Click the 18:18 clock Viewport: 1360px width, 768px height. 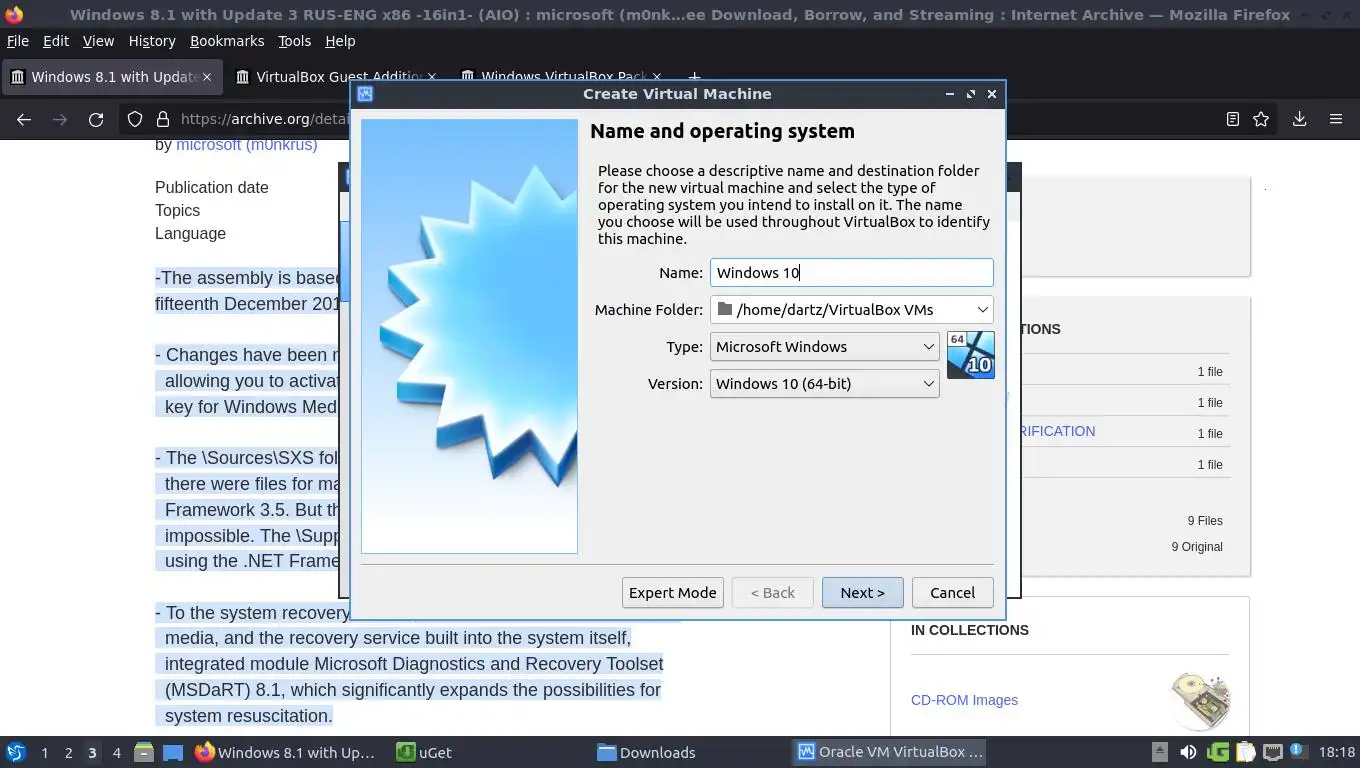click(1337, 752)
